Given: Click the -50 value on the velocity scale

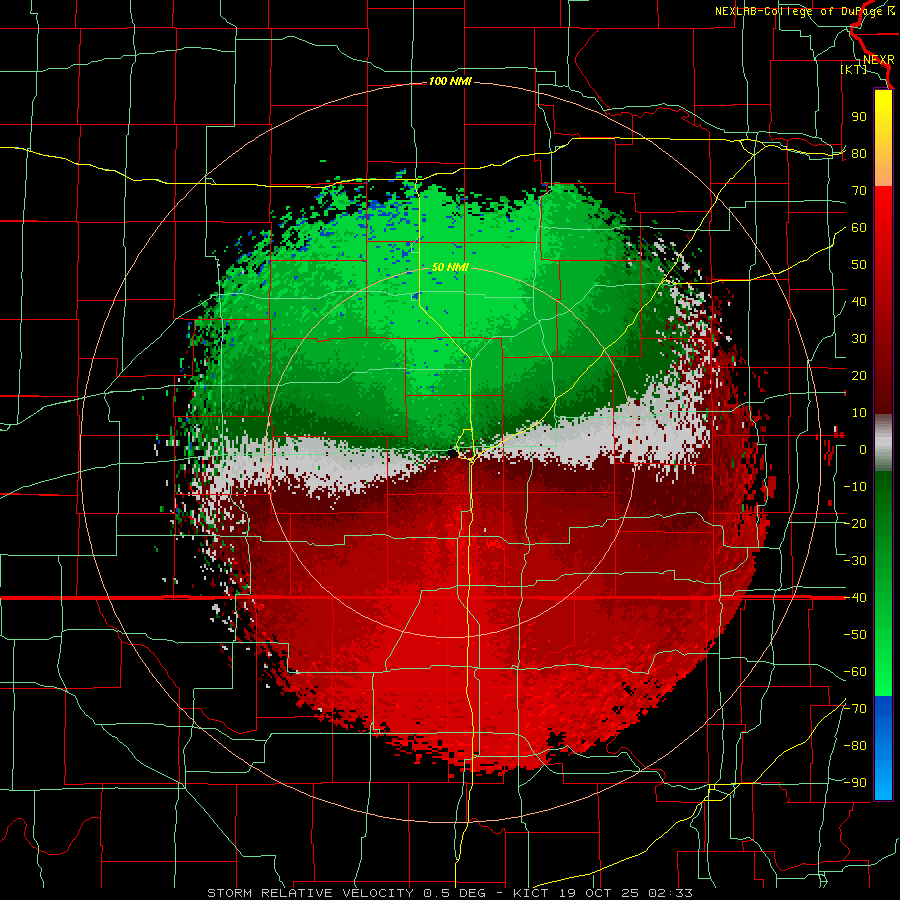Looking at the screenshot, I should click(855, 635).
